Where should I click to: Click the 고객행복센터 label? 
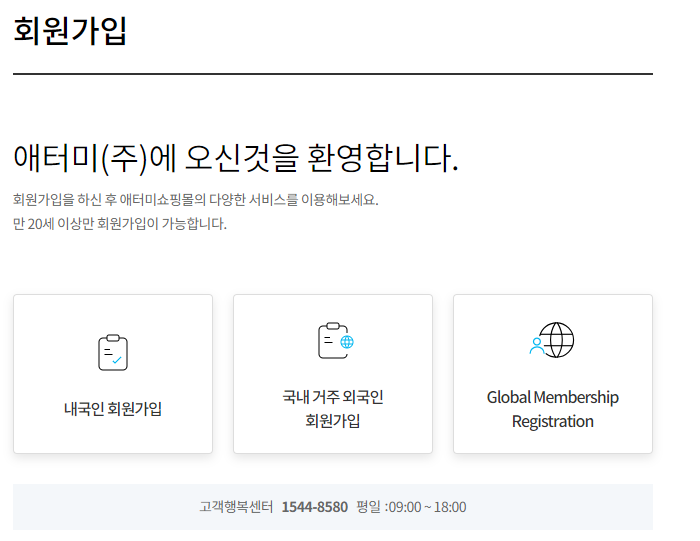click(236, 507)
